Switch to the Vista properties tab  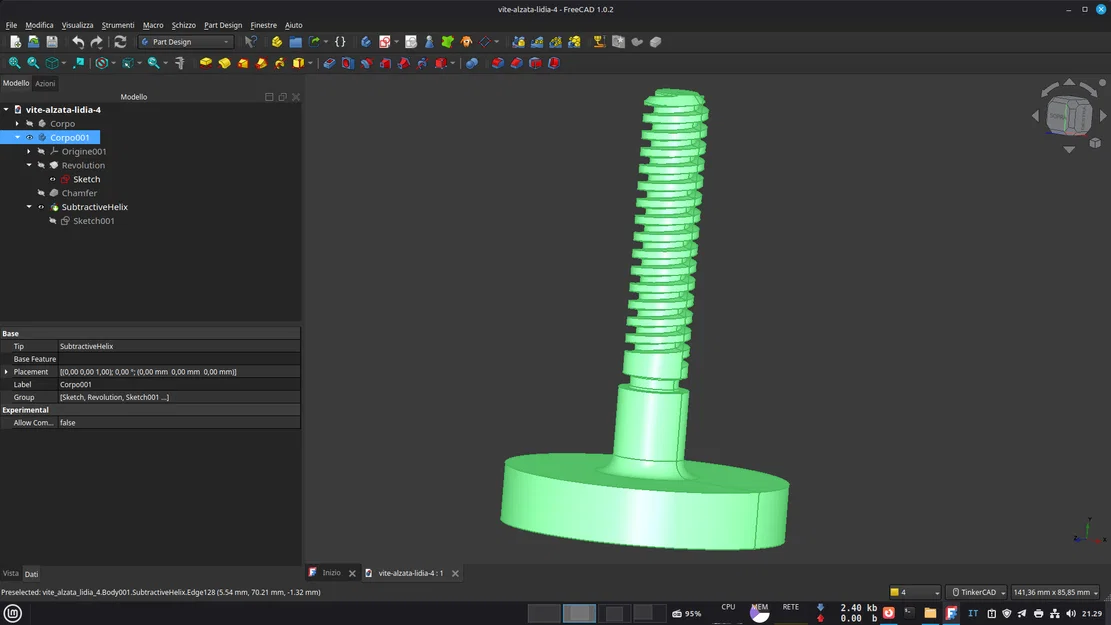tap(11, 573)
